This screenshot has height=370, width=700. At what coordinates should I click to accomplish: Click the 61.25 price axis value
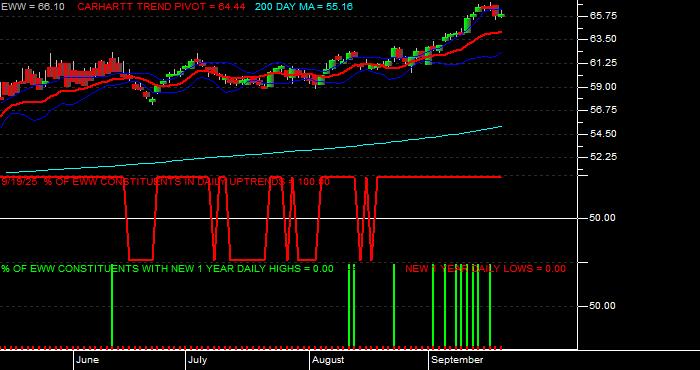coord(603,63)
